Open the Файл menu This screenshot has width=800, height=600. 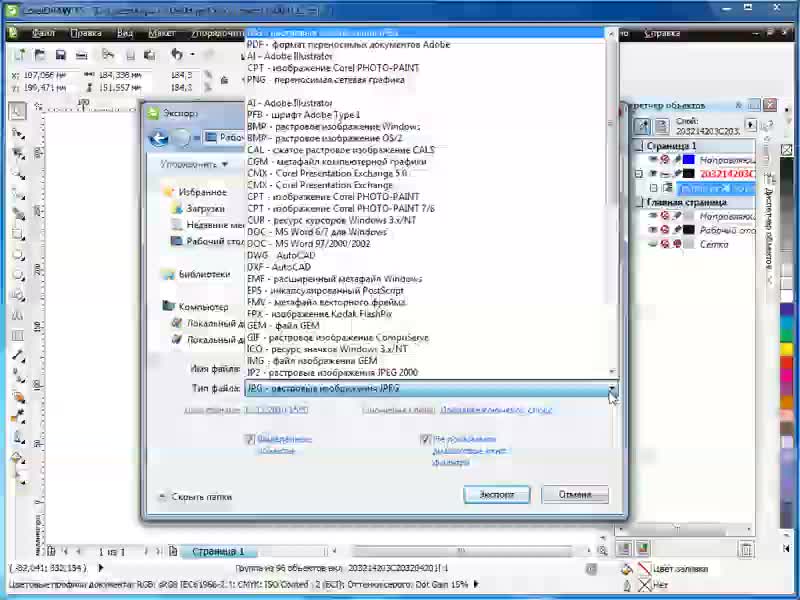pyautogui.click(x=43, y=33)
